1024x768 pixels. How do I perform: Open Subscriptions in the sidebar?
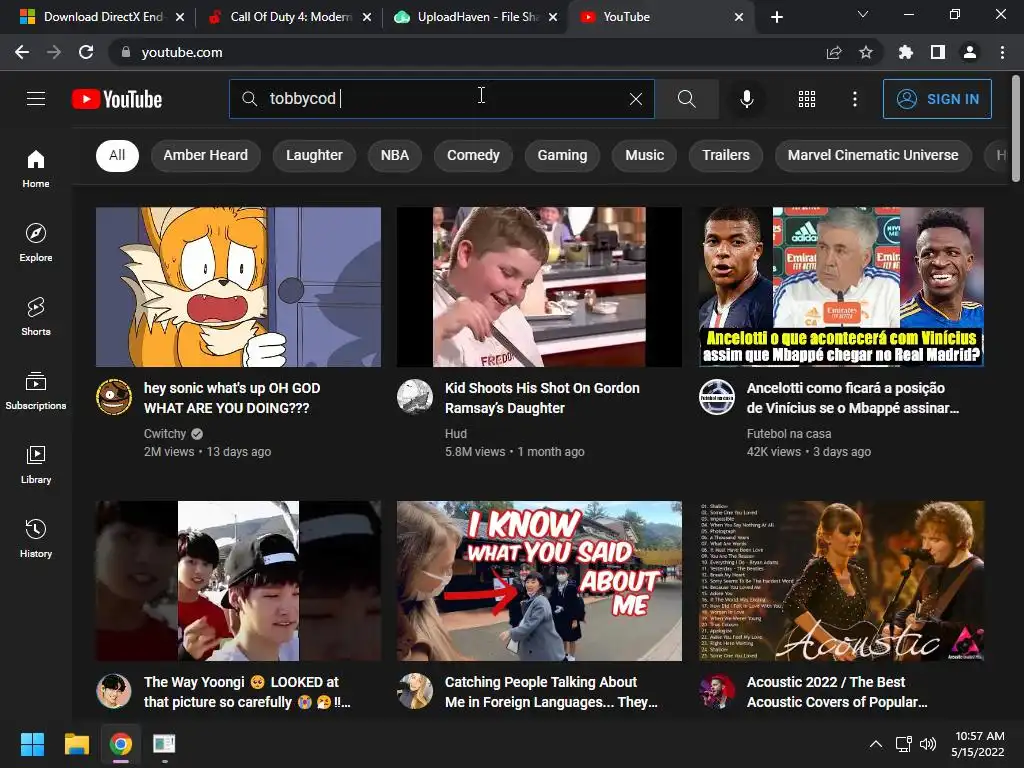36,391
